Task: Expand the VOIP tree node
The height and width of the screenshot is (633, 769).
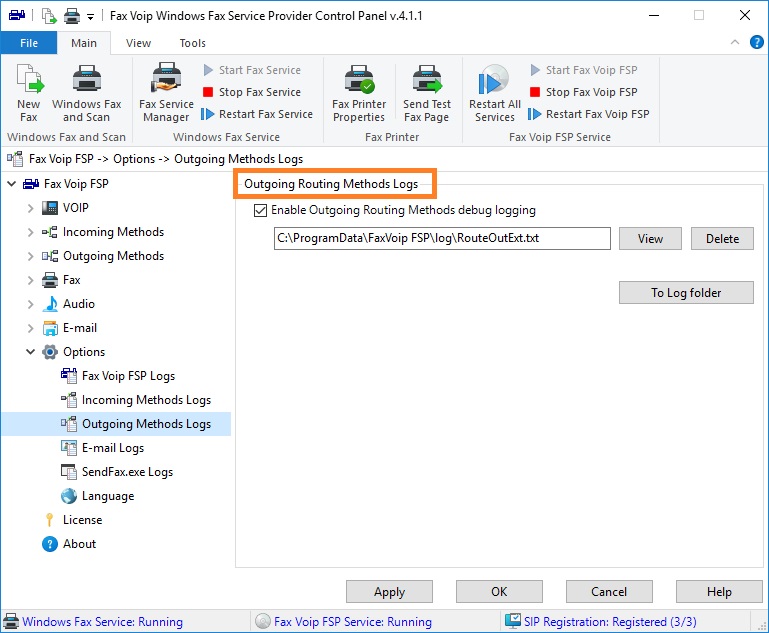Action: click(x=30, y=208)
